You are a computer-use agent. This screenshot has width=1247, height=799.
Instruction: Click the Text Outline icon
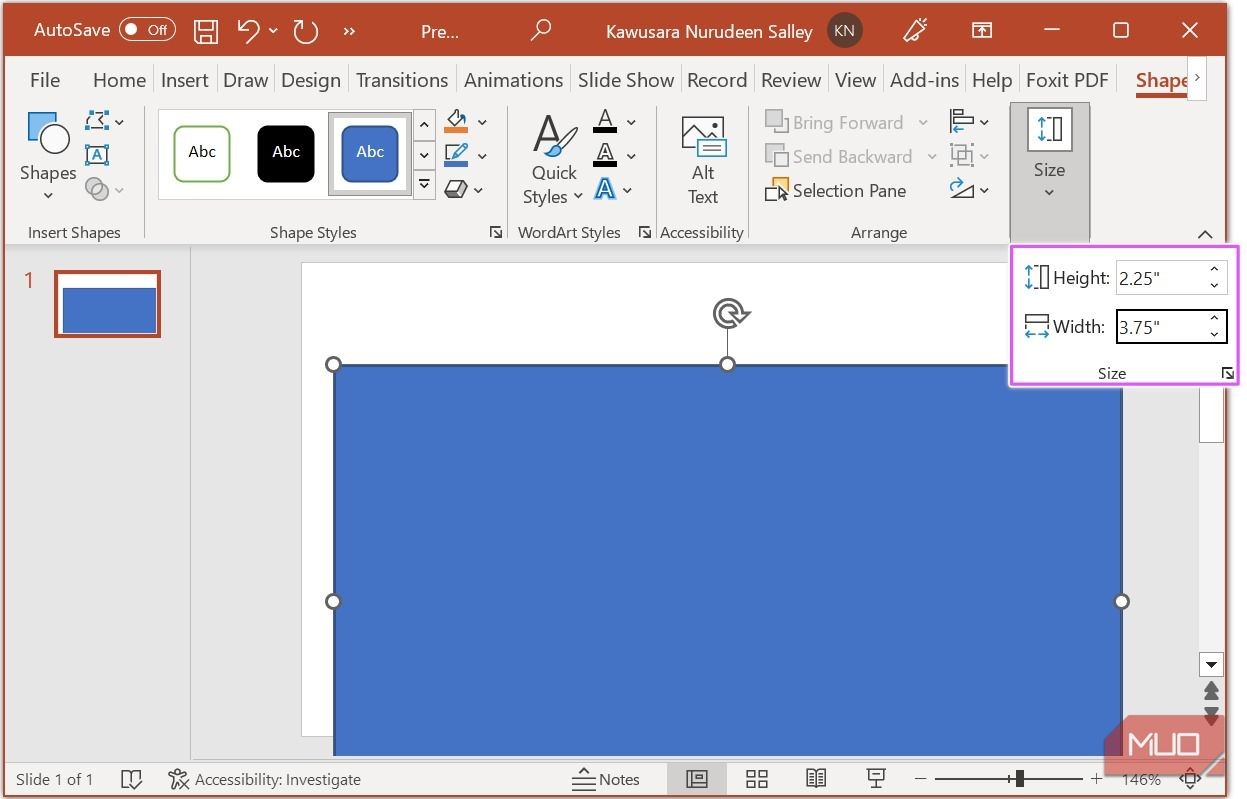[x=605, y=155]
